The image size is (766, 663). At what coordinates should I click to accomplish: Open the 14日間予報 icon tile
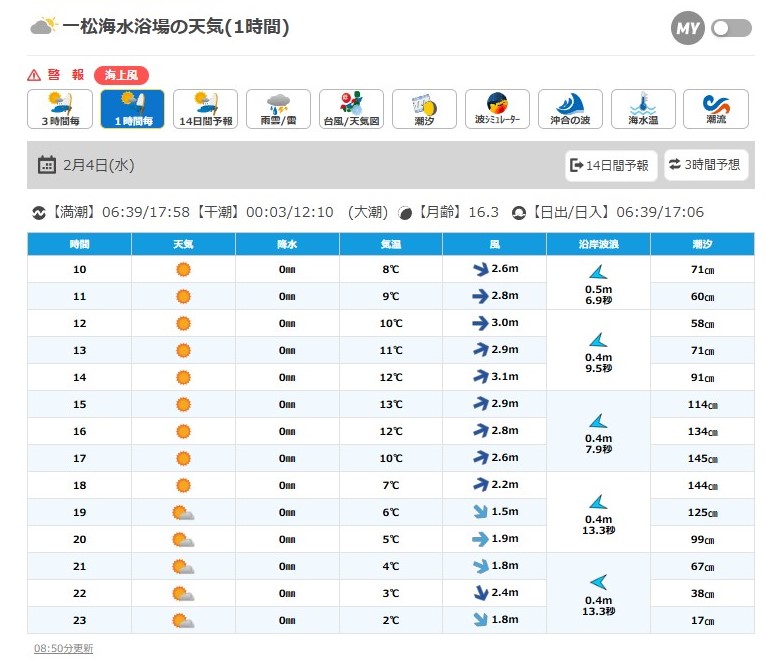(205, 109)
